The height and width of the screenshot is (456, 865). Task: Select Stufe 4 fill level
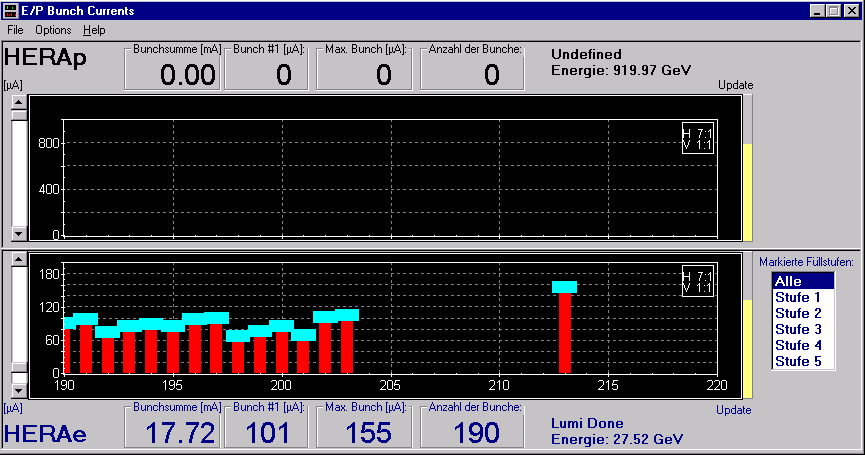(803, 345)
